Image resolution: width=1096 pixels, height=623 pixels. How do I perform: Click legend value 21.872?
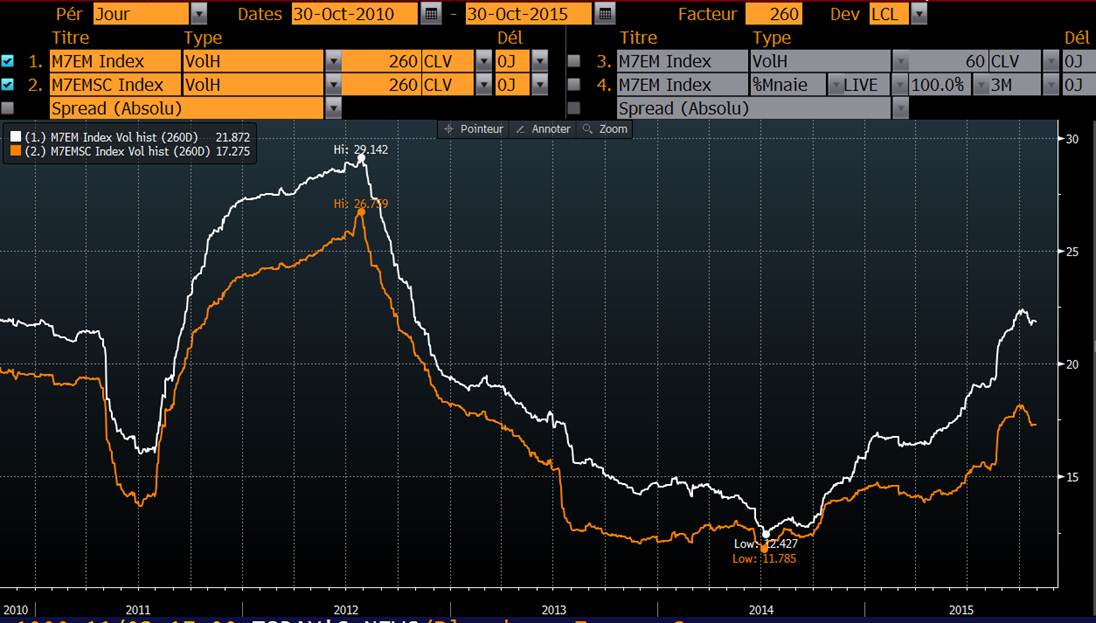[x=233, y=137]
